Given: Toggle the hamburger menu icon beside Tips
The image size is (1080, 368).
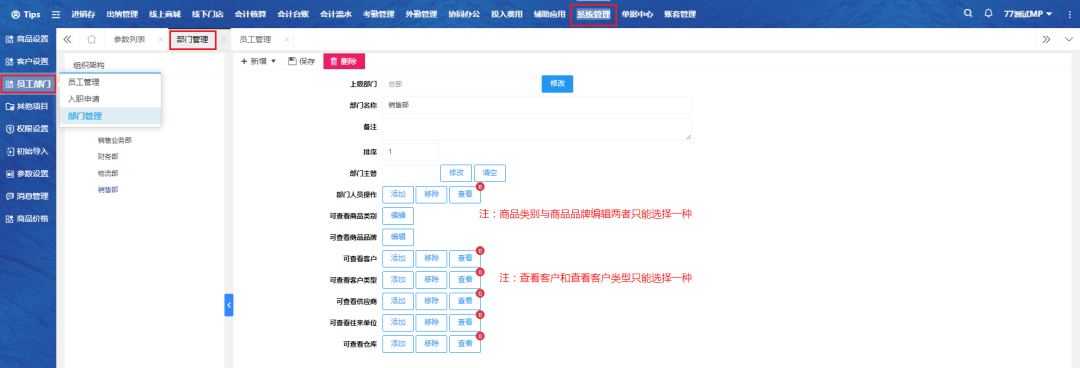Looking at the screenshot, I should coord(56,14).
